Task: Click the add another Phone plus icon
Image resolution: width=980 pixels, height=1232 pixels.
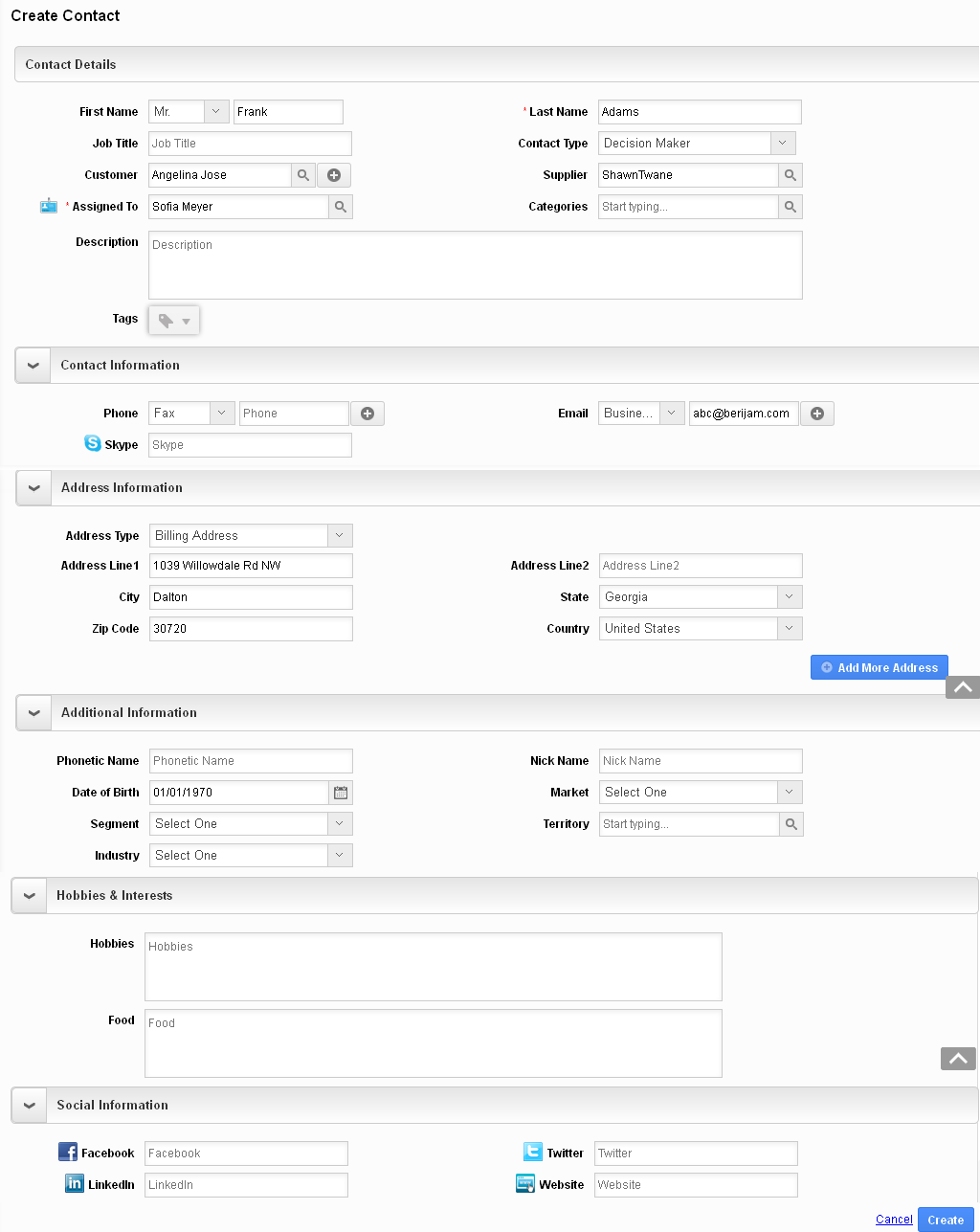Action: 367,414
